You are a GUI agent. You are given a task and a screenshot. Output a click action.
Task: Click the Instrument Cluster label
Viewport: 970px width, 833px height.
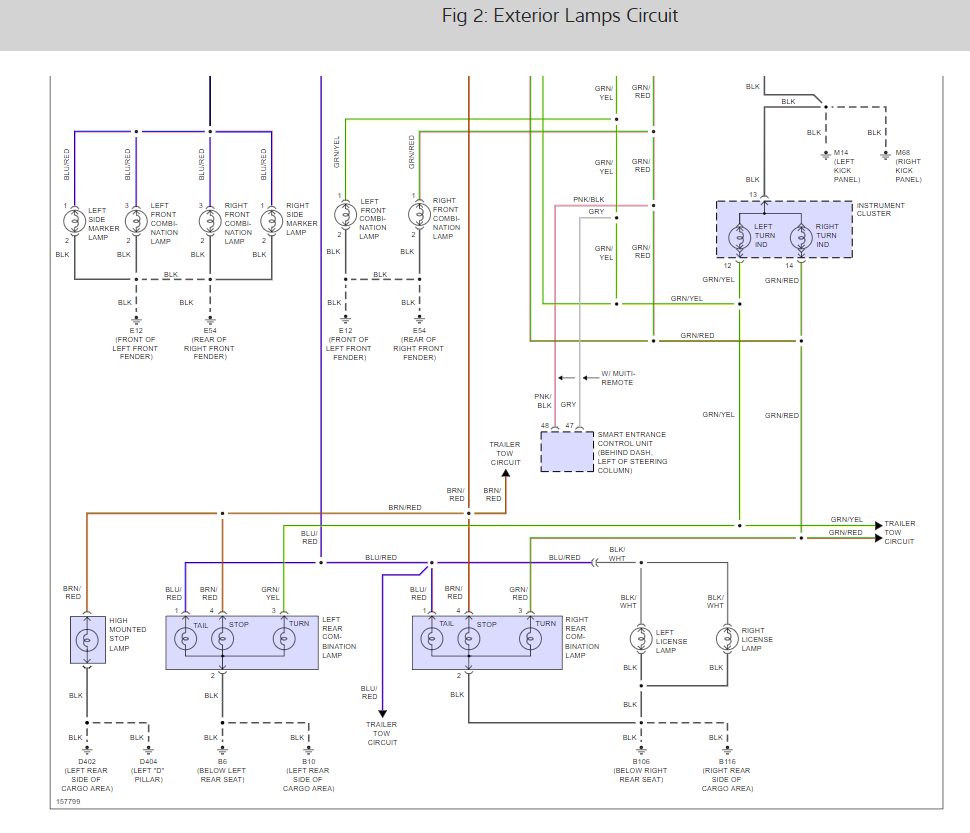coord(880,210)
